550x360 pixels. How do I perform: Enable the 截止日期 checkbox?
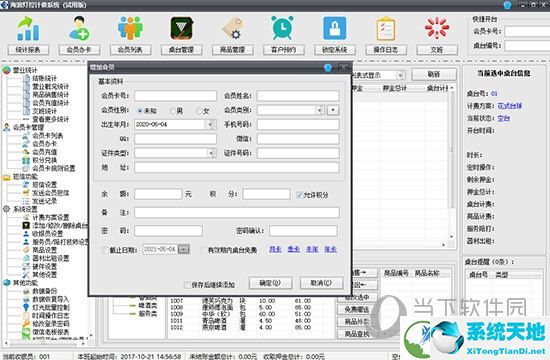tap(105, 250)
